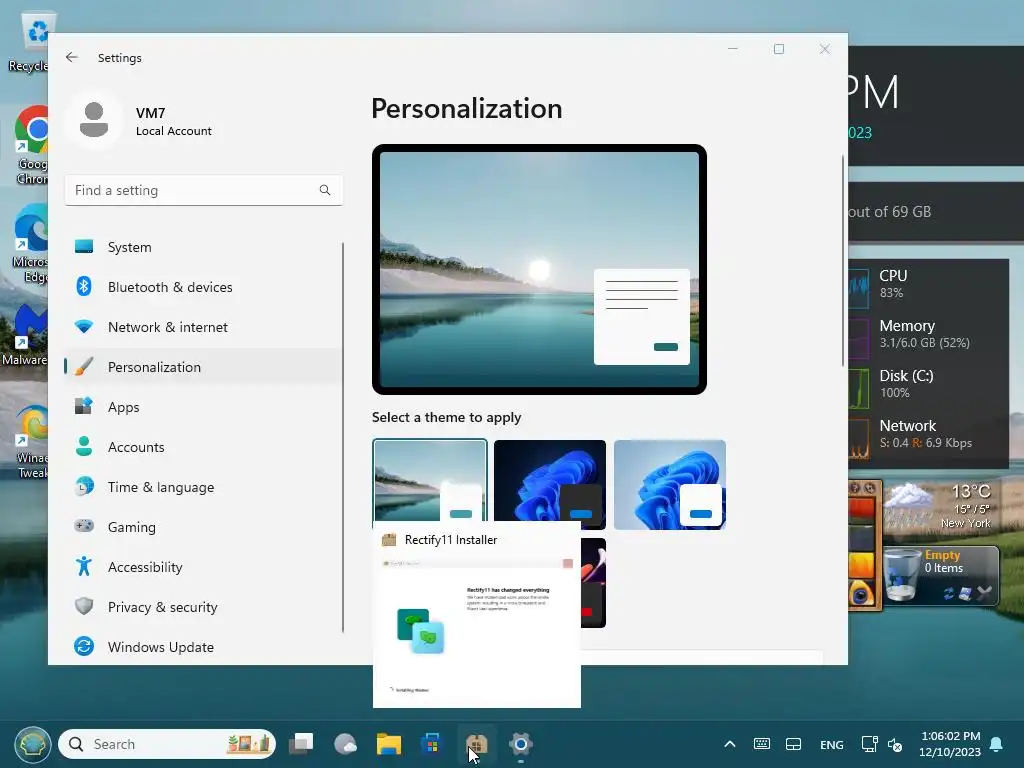Open the network status tray icon
Screen dimensions: 1024x768
(x=869, y=744)
